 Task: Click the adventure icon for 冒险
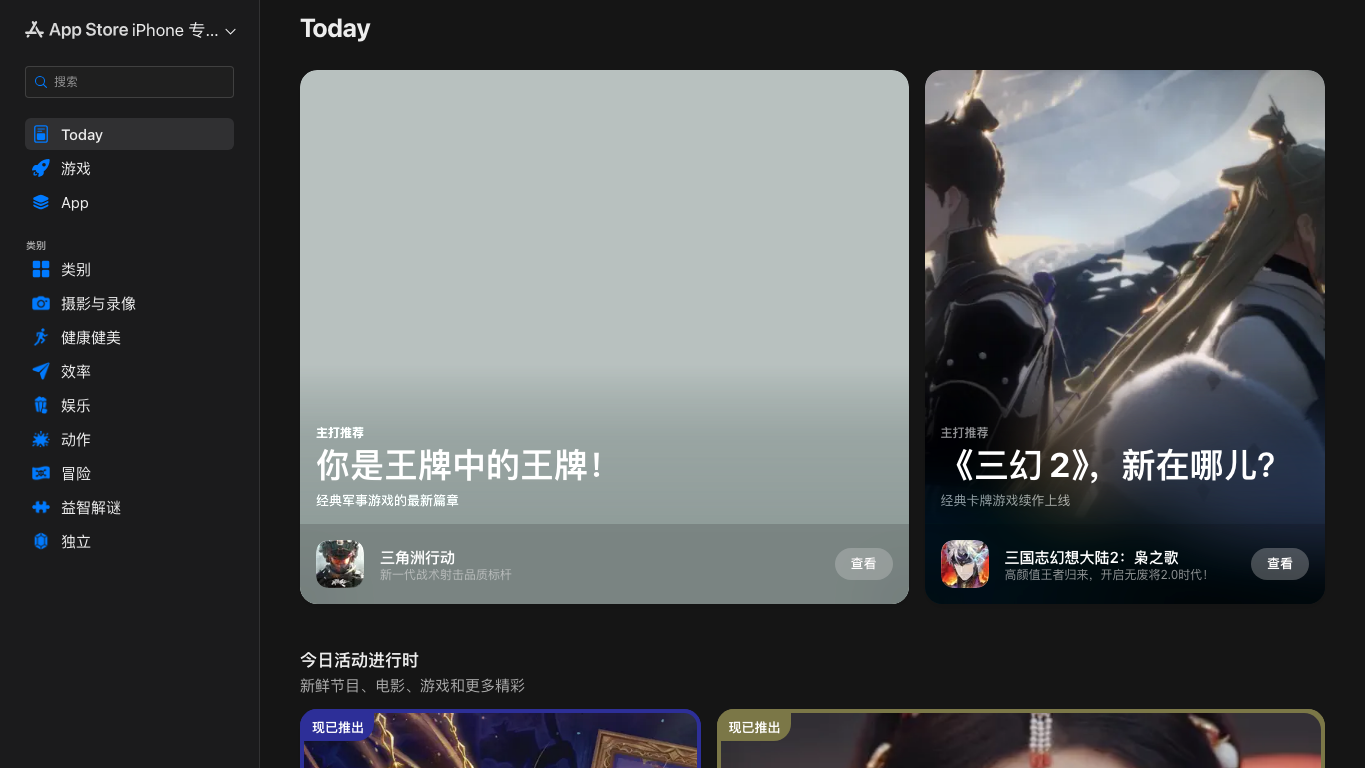click(x=41, y=473)
